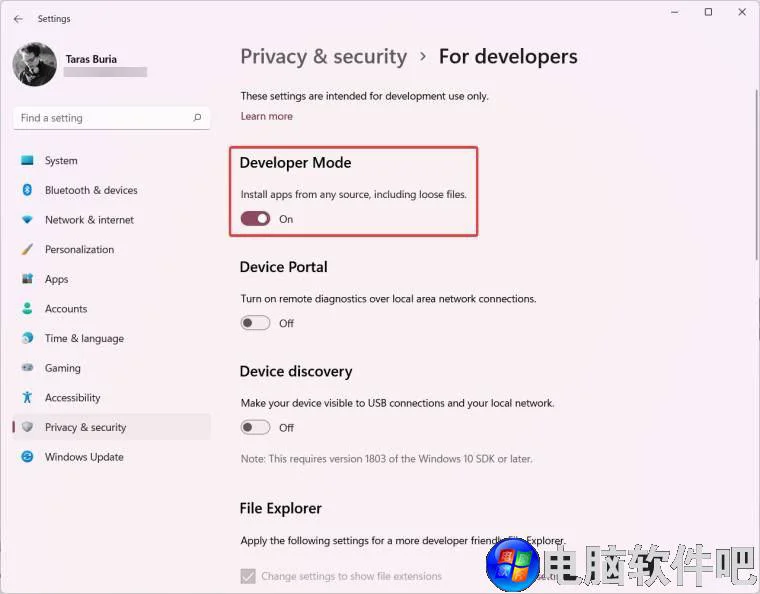Click Taras Buria profile picture
760x594 pixels.
(x=34, y=64)
